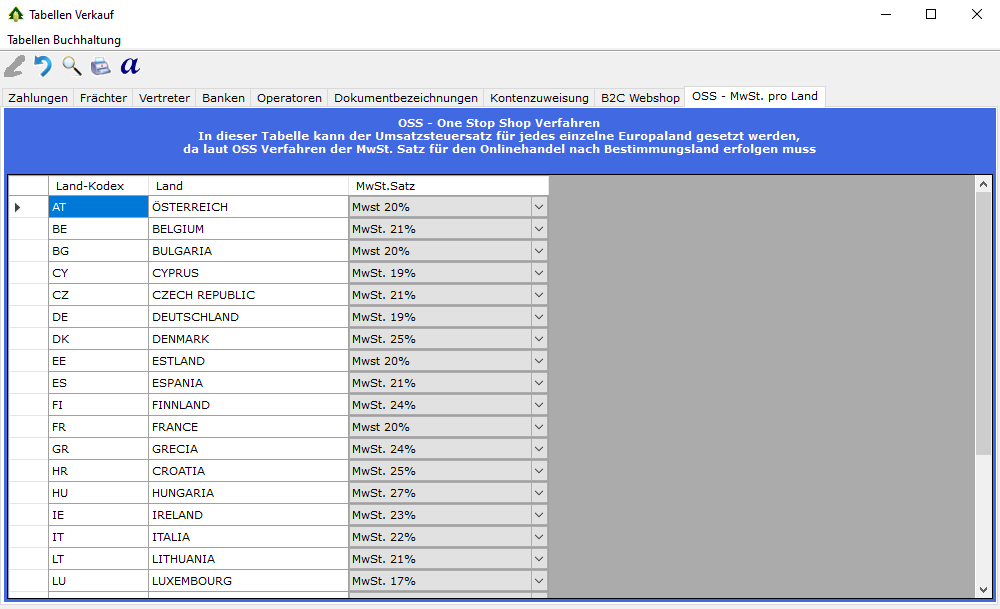The height and width of the screenshot is (609, 1000).
Task: Go to the Kontenzuweisung tab
Action: click(539, 98)
